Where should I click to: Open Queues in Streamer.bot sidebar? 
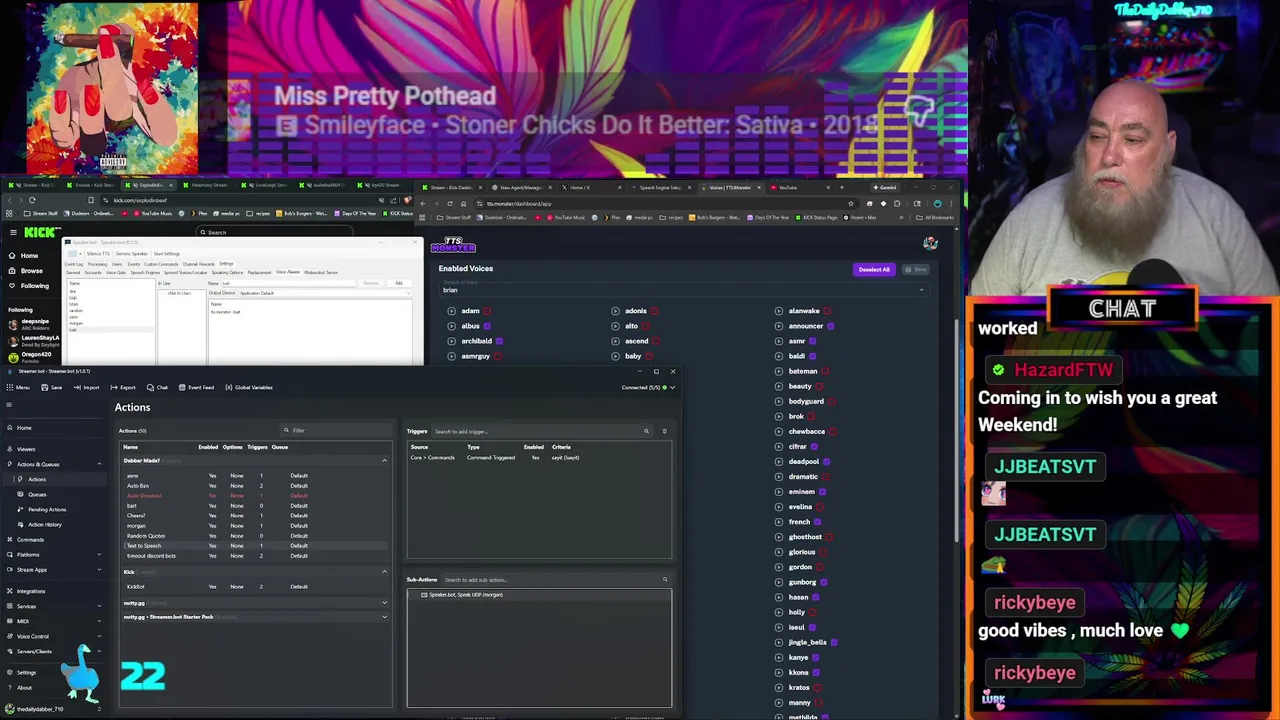click(x=37, y=495)
